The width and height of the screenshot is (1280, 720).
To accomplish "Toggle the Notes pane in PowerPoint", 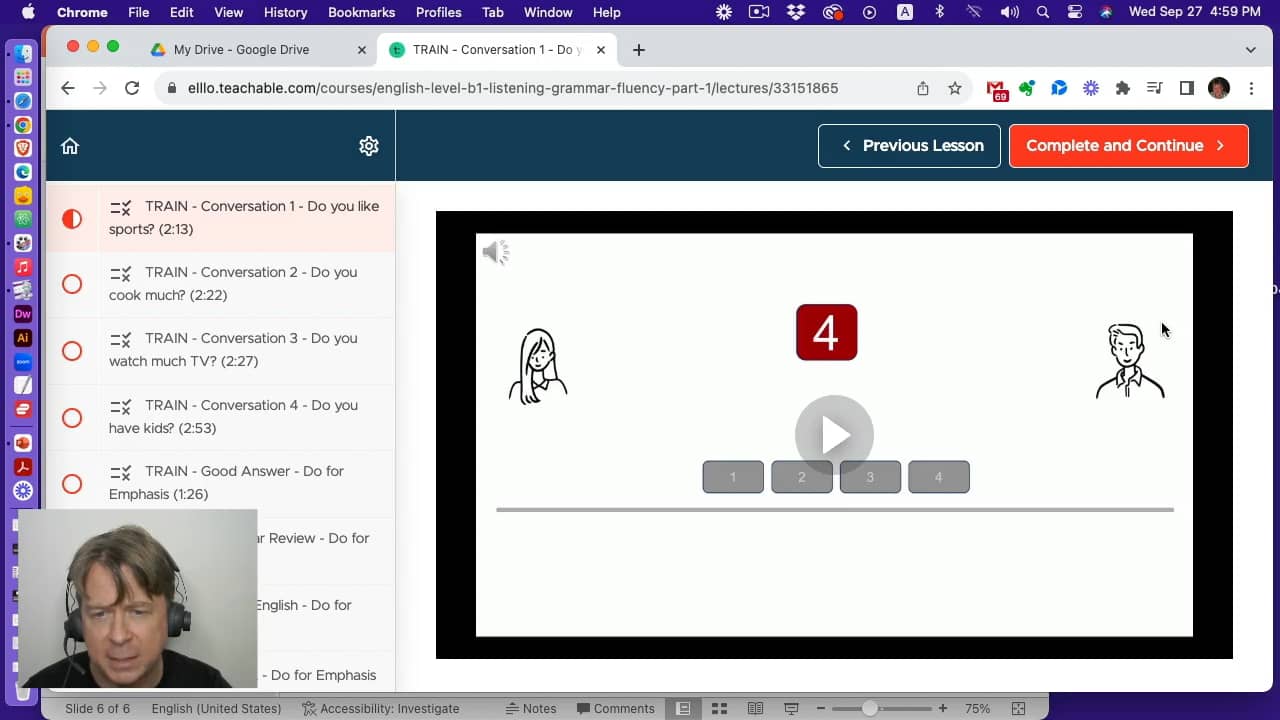I will (531, 708).
